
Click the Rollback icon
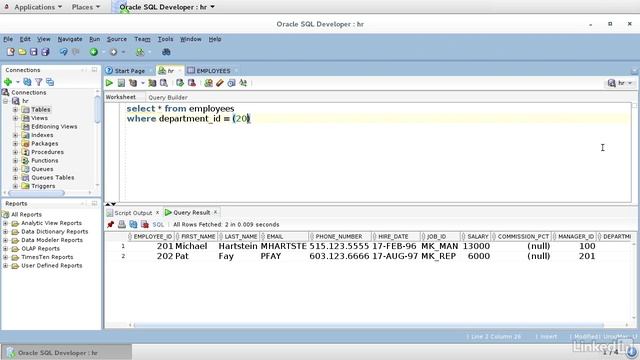pyautogui.click(x=191, y=83)
